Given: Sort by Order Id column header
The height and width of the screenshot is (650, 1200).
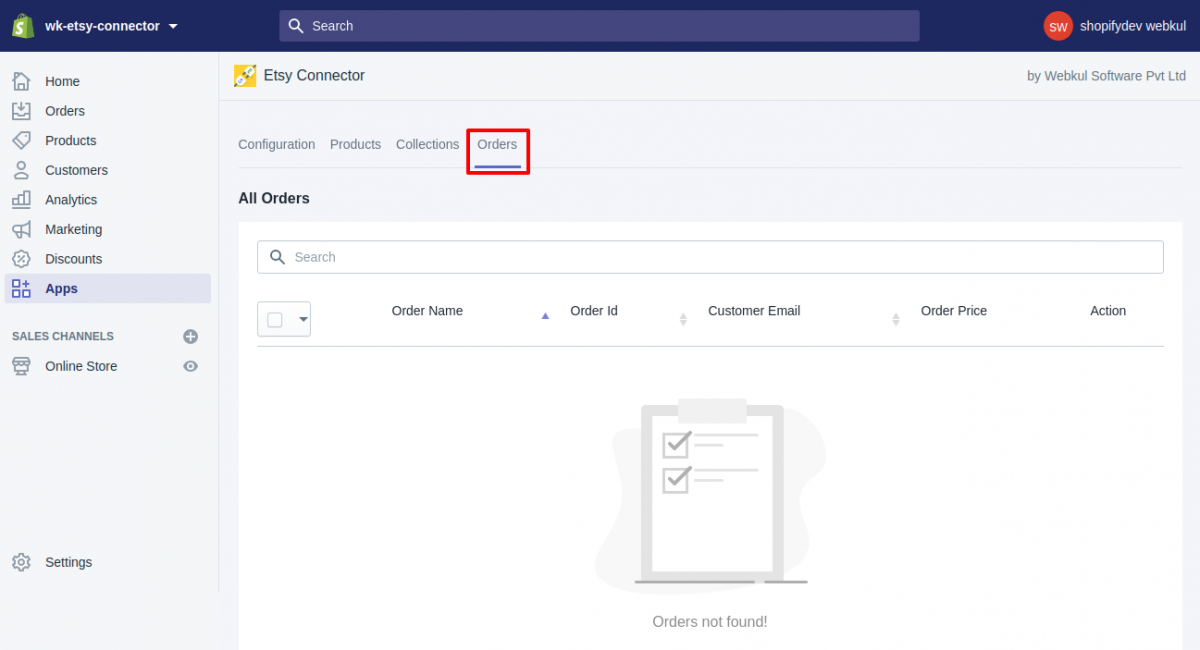Looking at the screenshot, I should tap(594, 311).
